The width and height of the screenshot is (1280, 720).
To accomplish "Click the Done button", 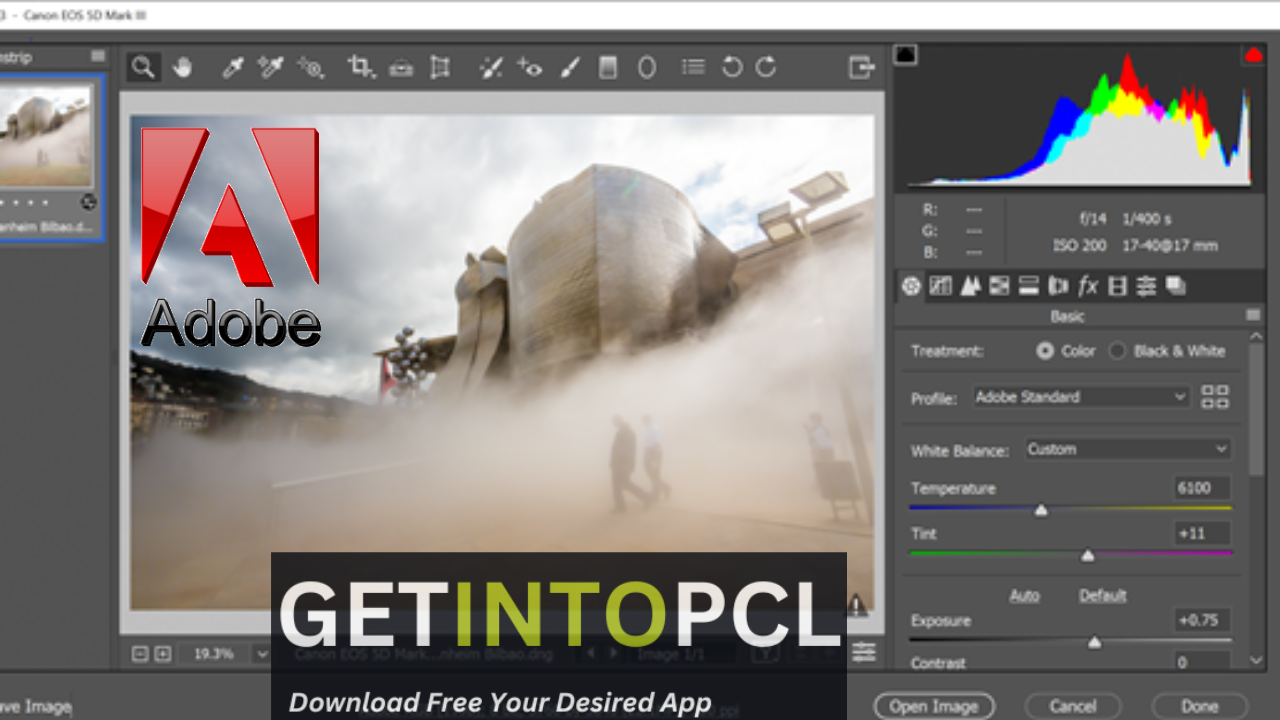I will (x=1200, y=706).
